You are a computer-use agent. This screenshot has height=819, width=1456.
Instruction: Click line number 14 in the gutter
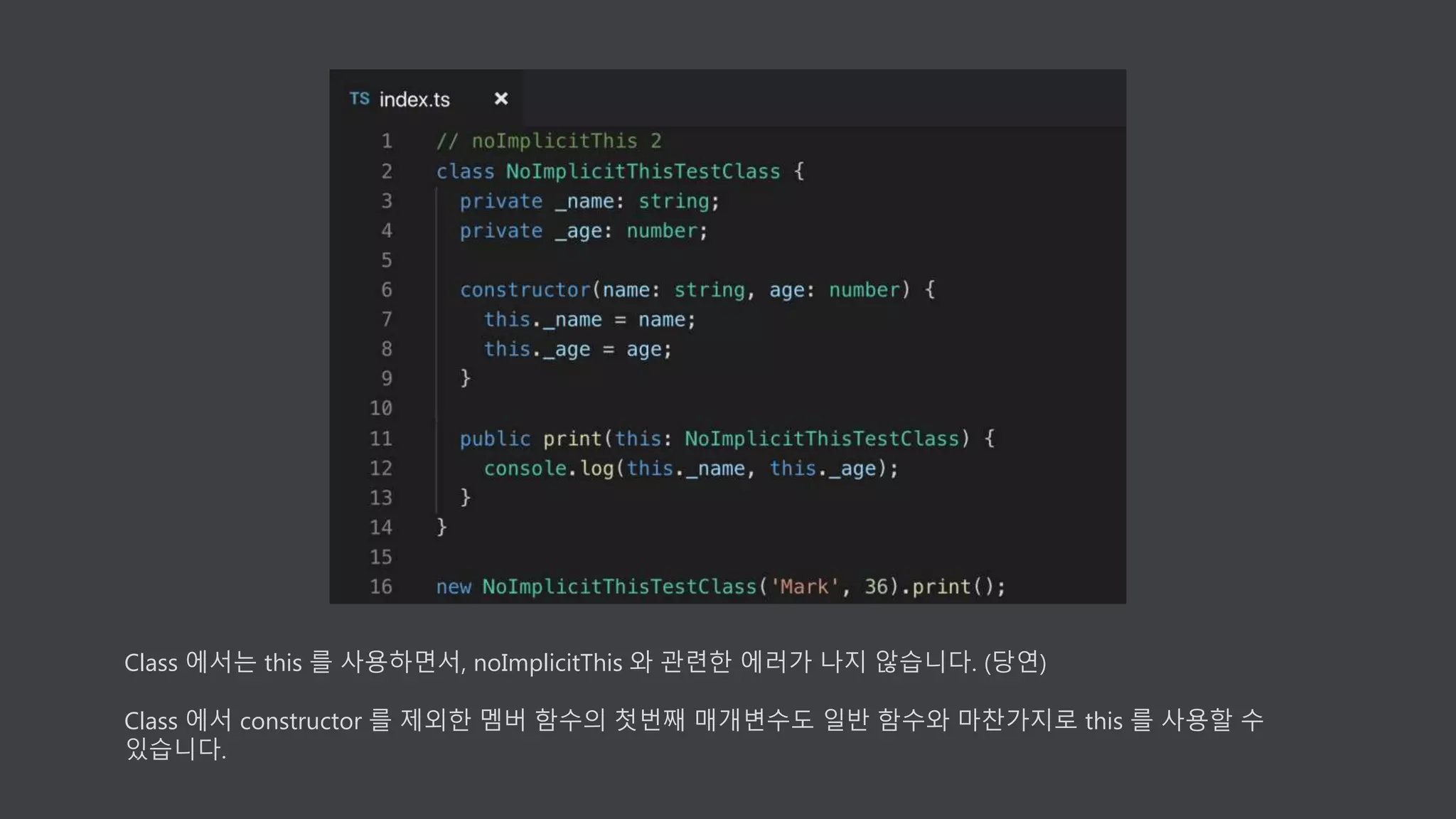[x=381, y=528]
